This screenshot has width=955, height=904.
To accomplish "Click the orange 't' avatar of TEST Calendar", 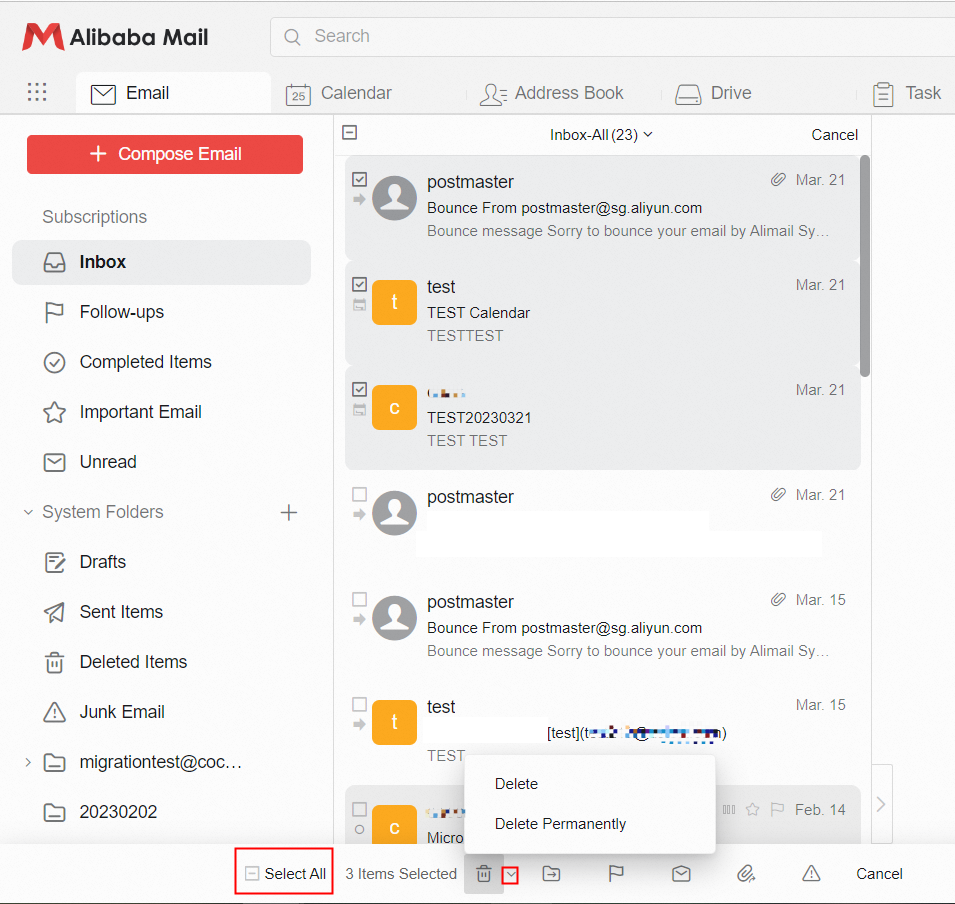I will coord(395,302).
